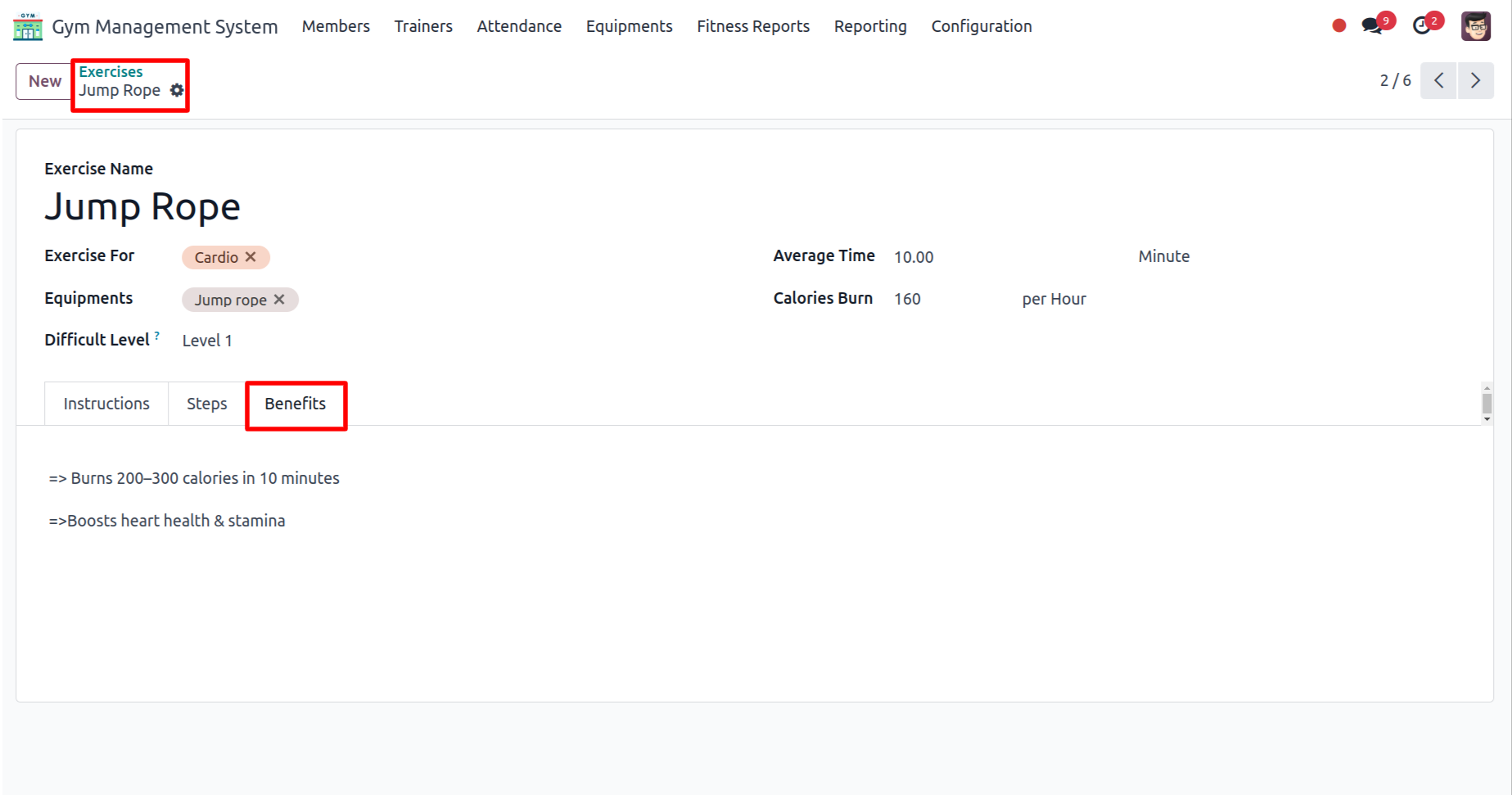Click Gym Management System title
Screen dimensions: 1512x795
point(165,26)
